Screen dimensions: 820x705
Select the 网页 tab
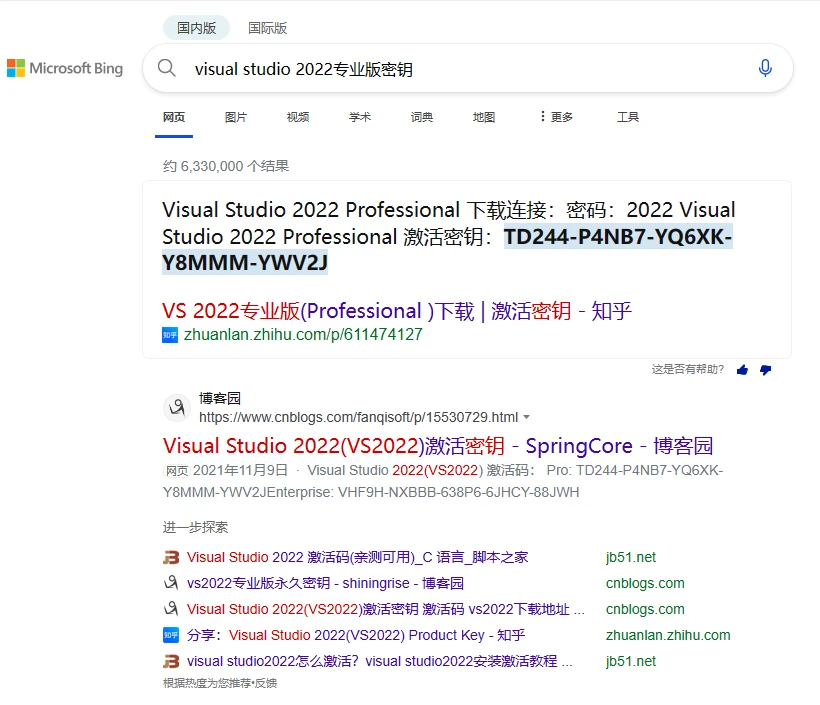(174, 117)
